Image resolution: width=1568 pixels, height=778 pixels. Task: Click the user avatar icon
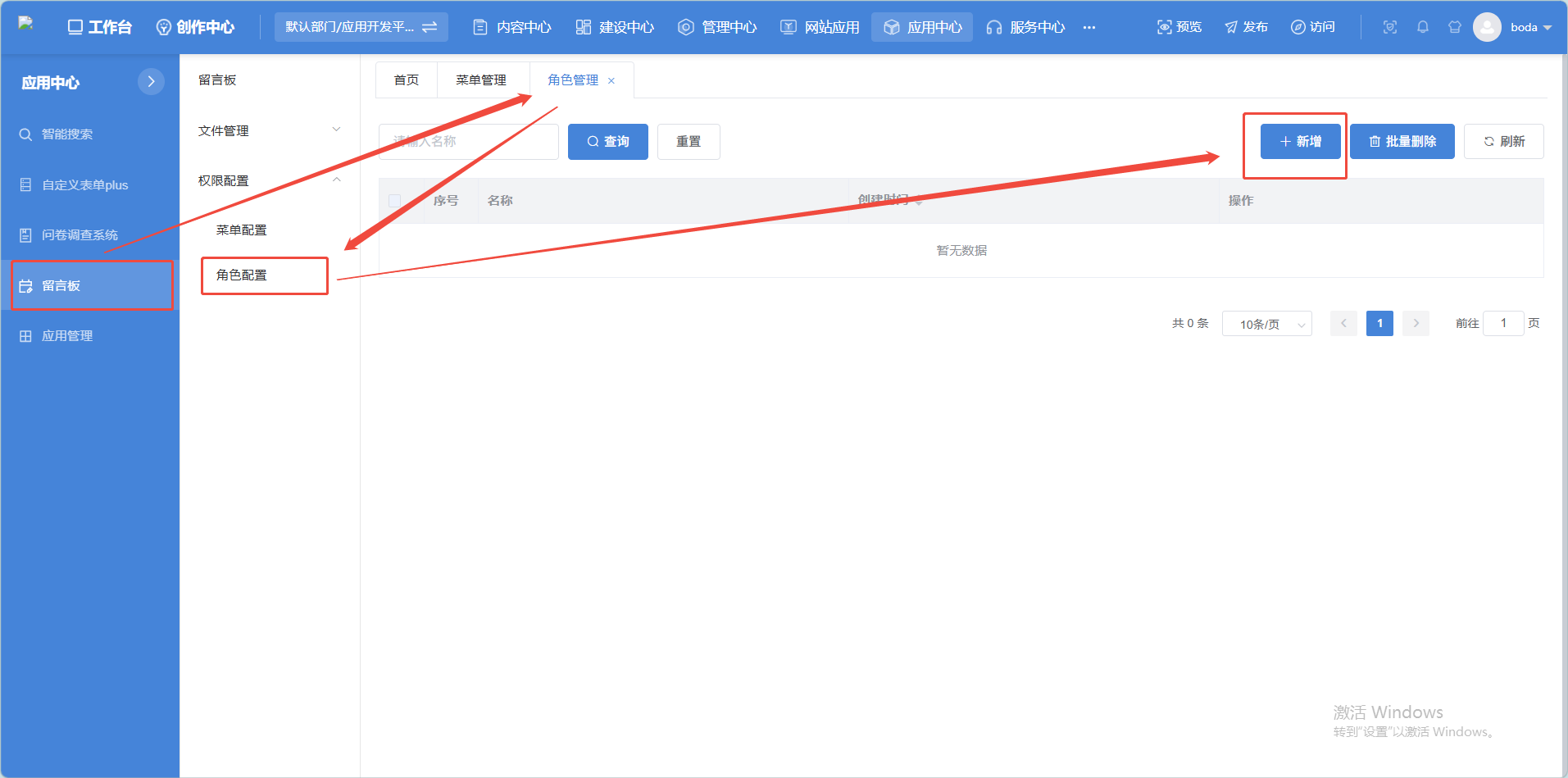(1487, 27)
